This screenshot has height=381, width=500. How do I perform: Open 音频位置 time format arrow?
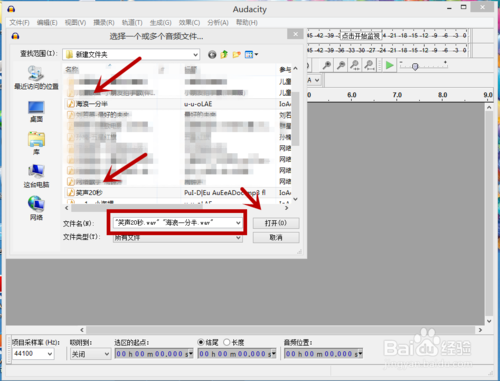(x=360, y=354)
